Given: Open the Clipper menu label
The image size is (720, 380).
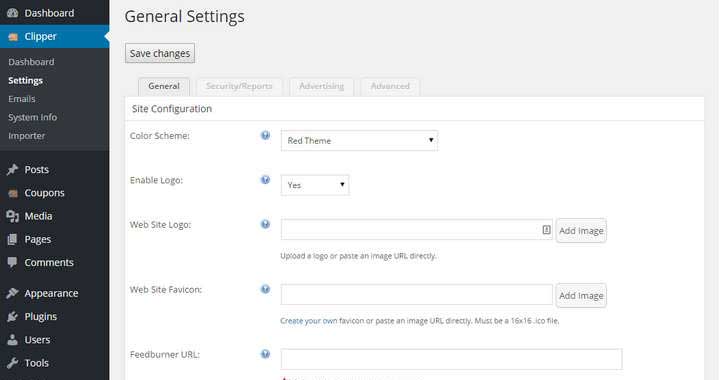Looking at the screenshot, I should pyautogui.click(x=40, y=37).
